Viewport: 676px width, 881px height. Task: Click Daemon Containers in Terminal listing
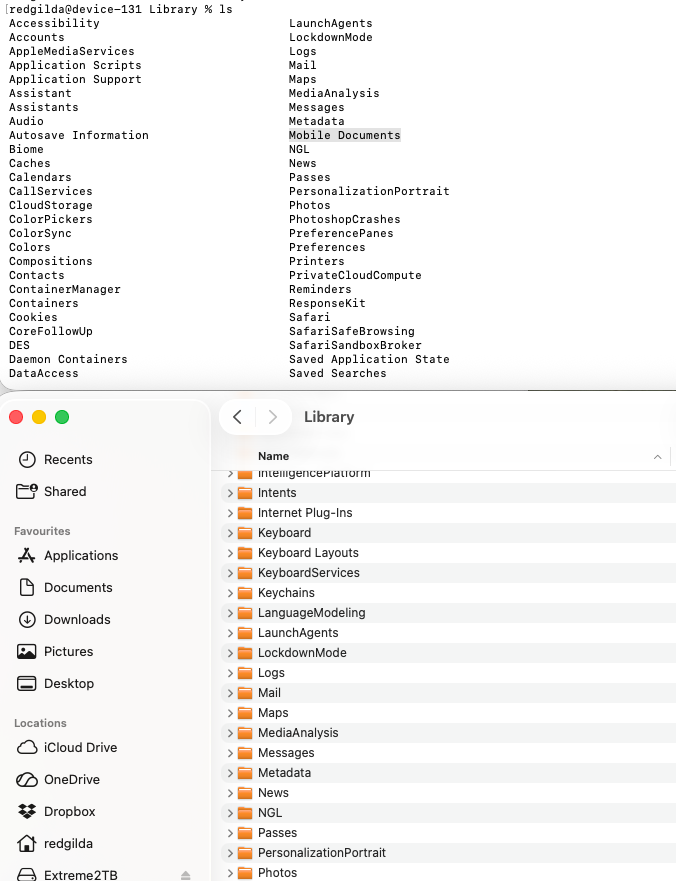tap(68, 359)
